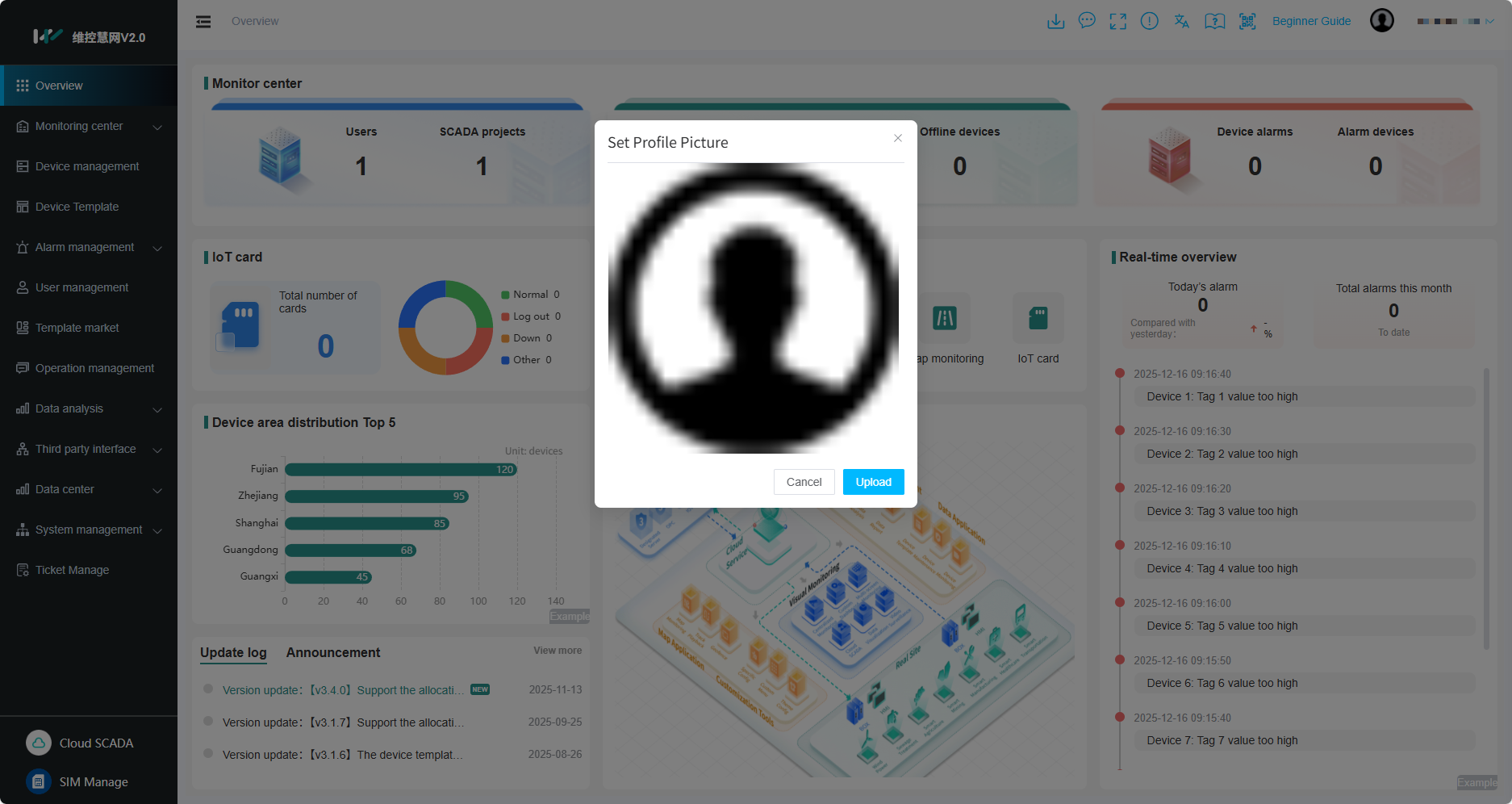Toggle the Normal legend item
1512x804 pixels.
click(530, 295)
